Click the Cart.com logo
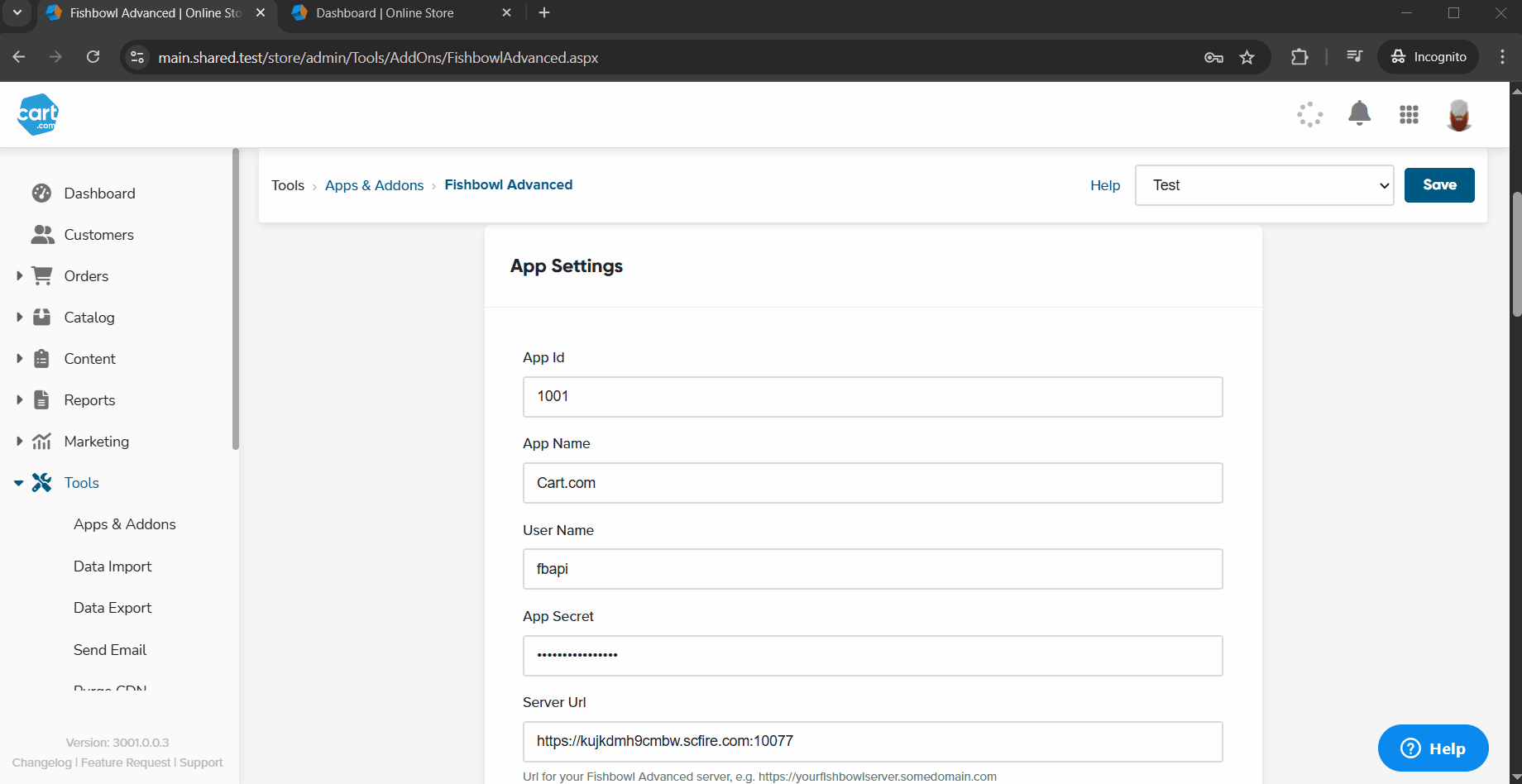The height and width of the screenshot is (784, 1522). (x=38, y=114)
